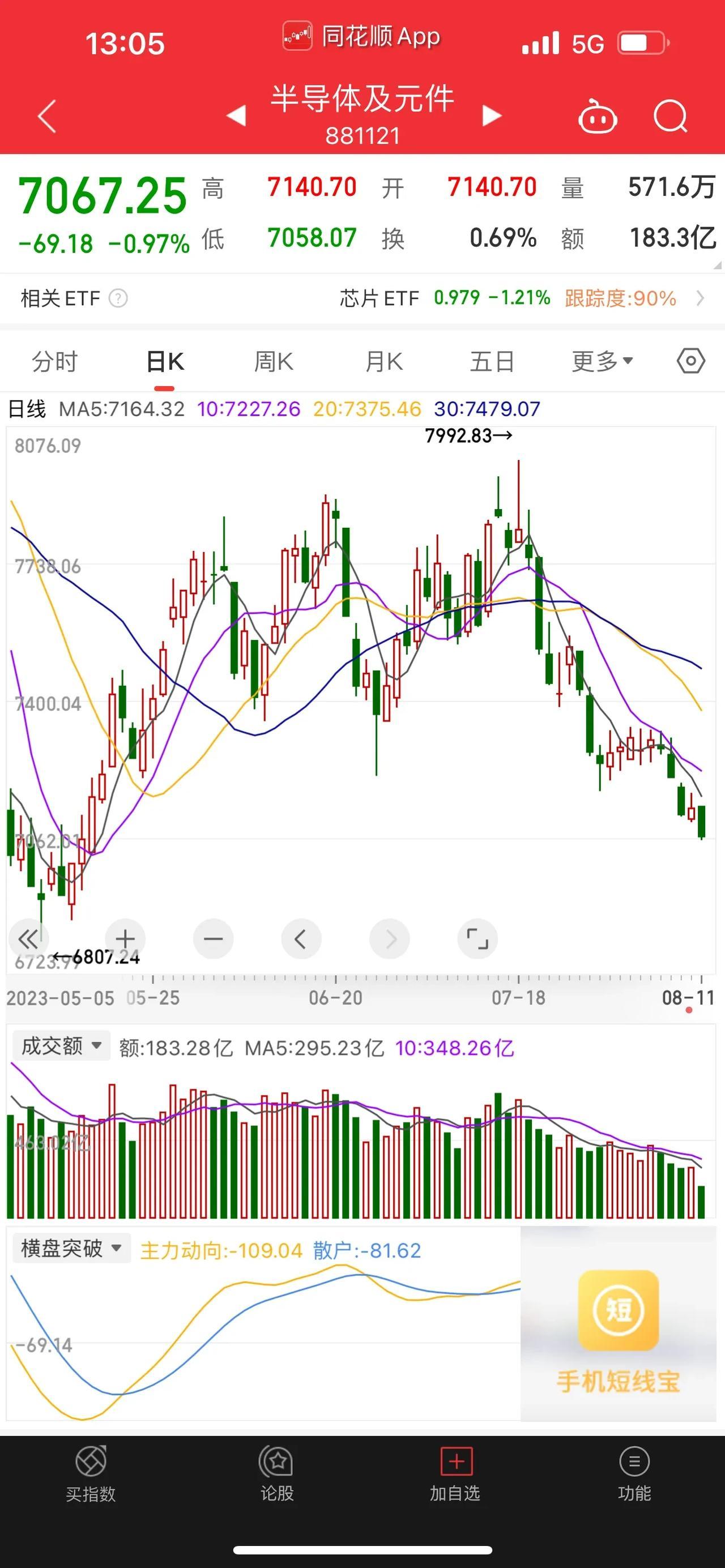Image resolution: width=725 pixels, height=1568 pixels.
Task: Open the 成交额 indicator dropdown
Action: tap(62, 1046)
